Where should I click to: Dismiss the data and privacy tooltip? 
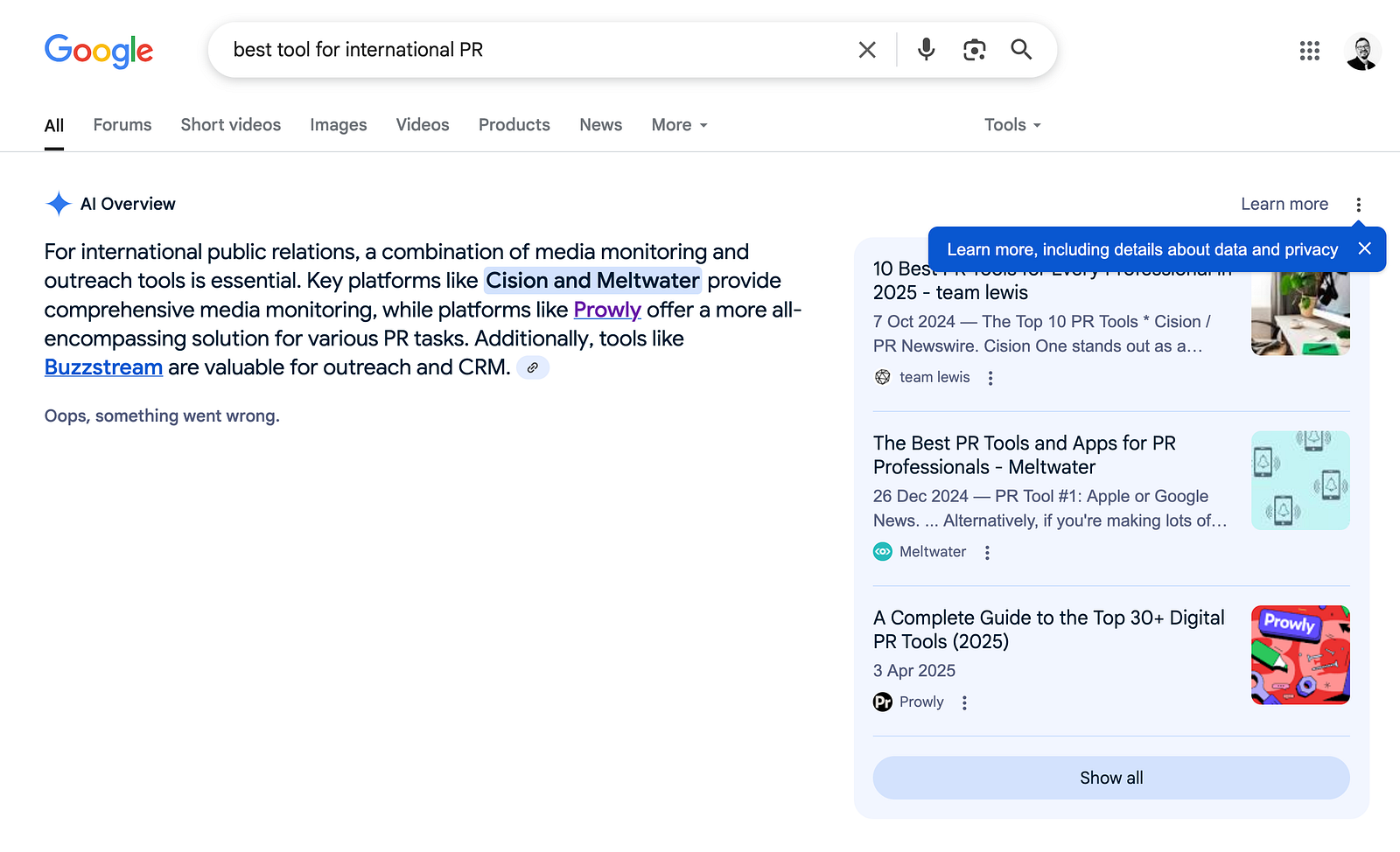click(x=1365, y=248)
